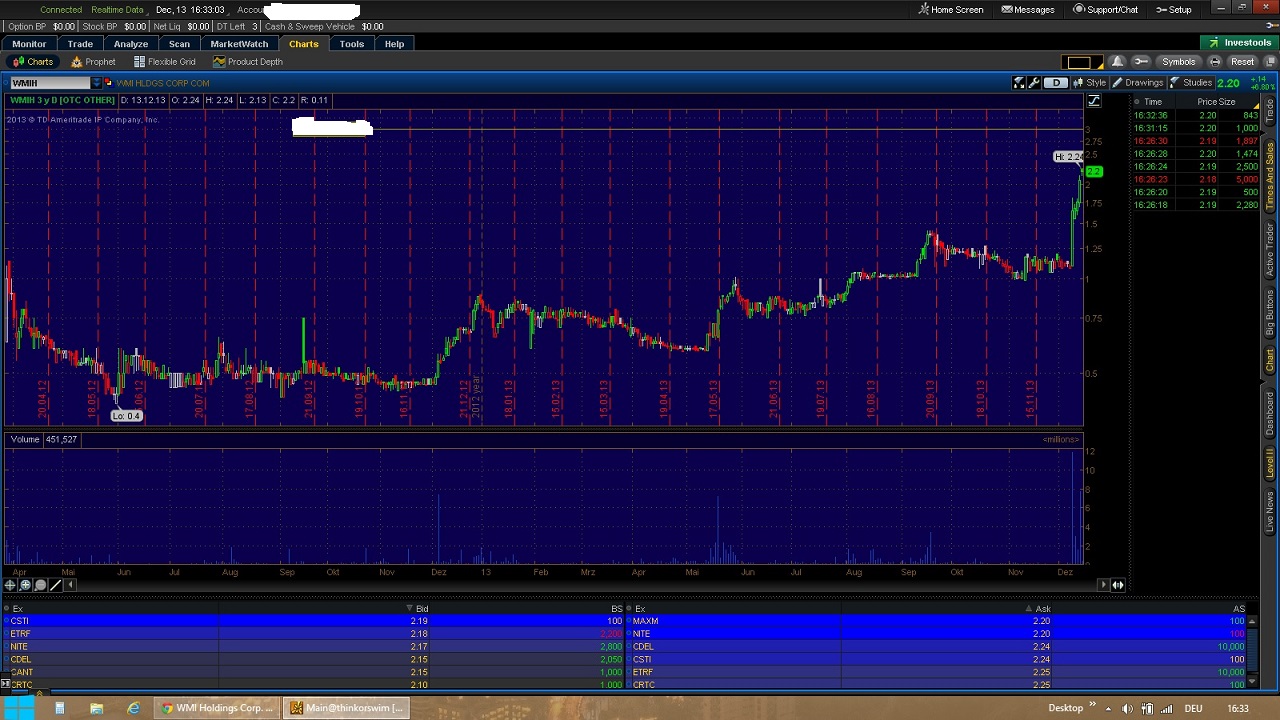The height and width of the screenshot is (720, 1280).
Task: Switch to the MarketWatch tab
Action: click(x=239, y=43)
